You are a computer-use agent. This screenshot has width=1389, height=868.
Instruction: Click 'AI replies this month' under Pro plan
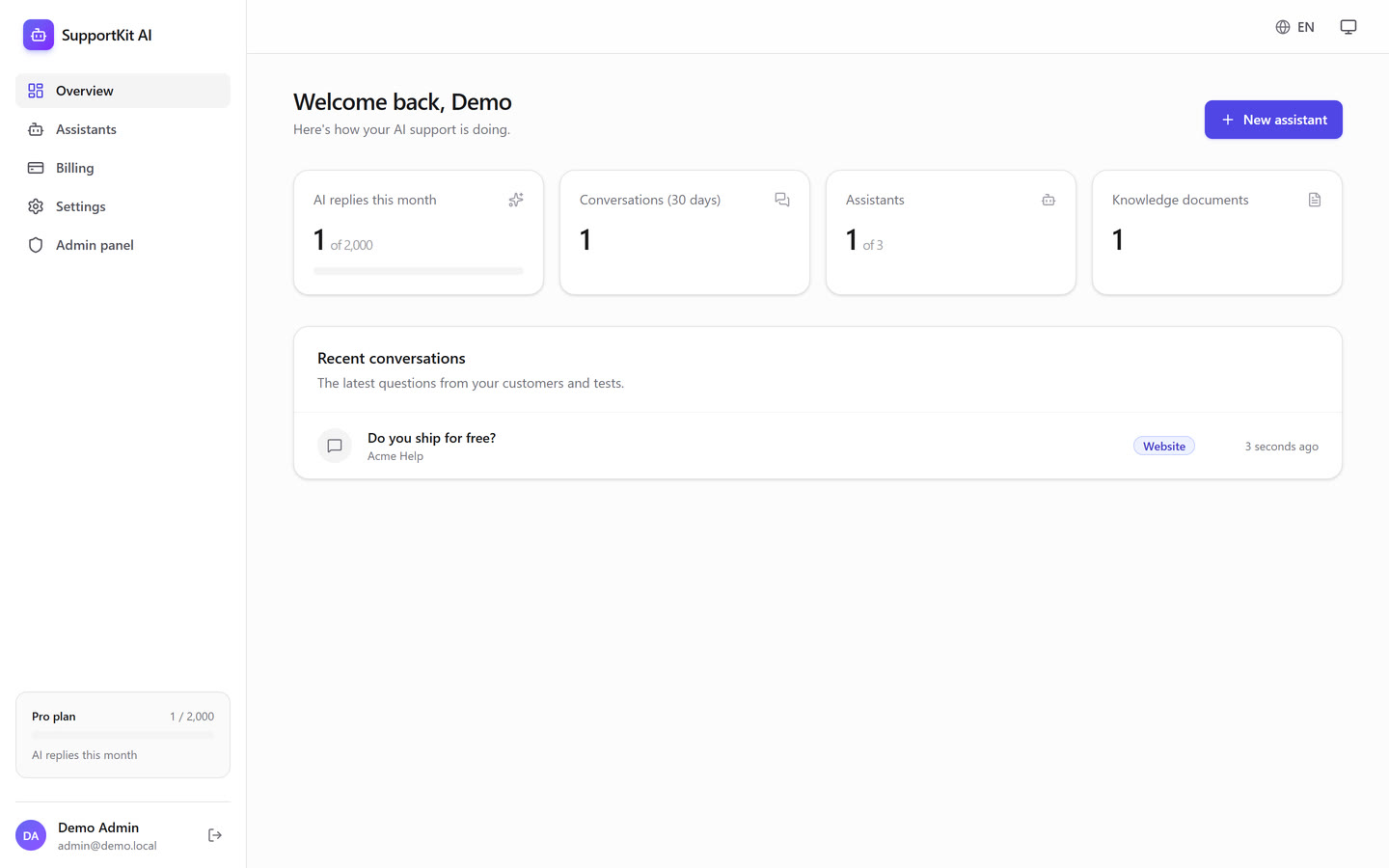point(85,755)
